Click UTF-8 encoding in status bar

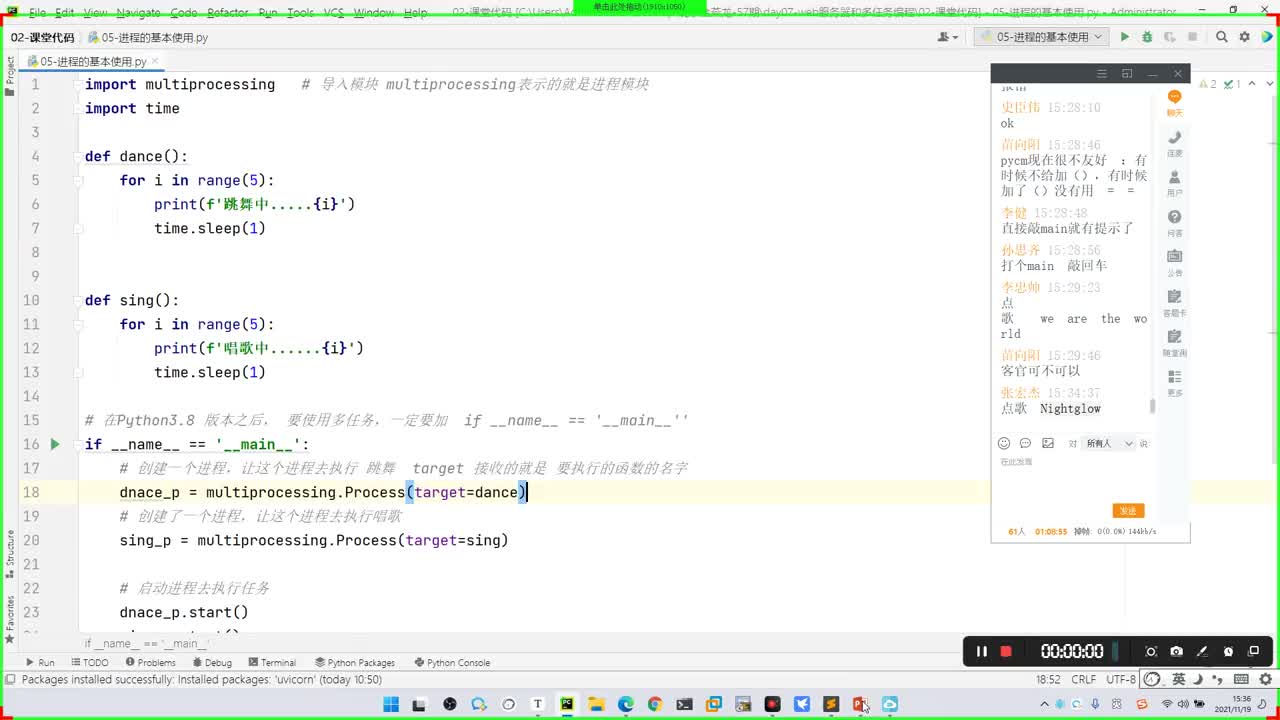tap(1120, 679)
